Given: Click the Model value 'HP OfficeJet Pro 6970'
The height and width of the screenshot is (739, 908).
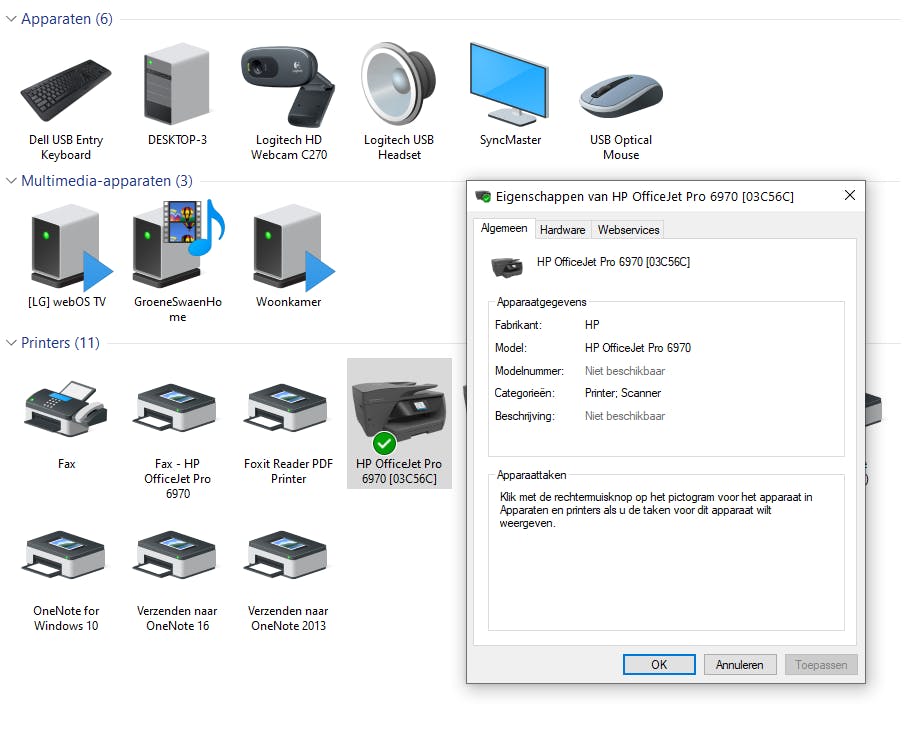Looking at the screenshot, I should pos(638,347).
